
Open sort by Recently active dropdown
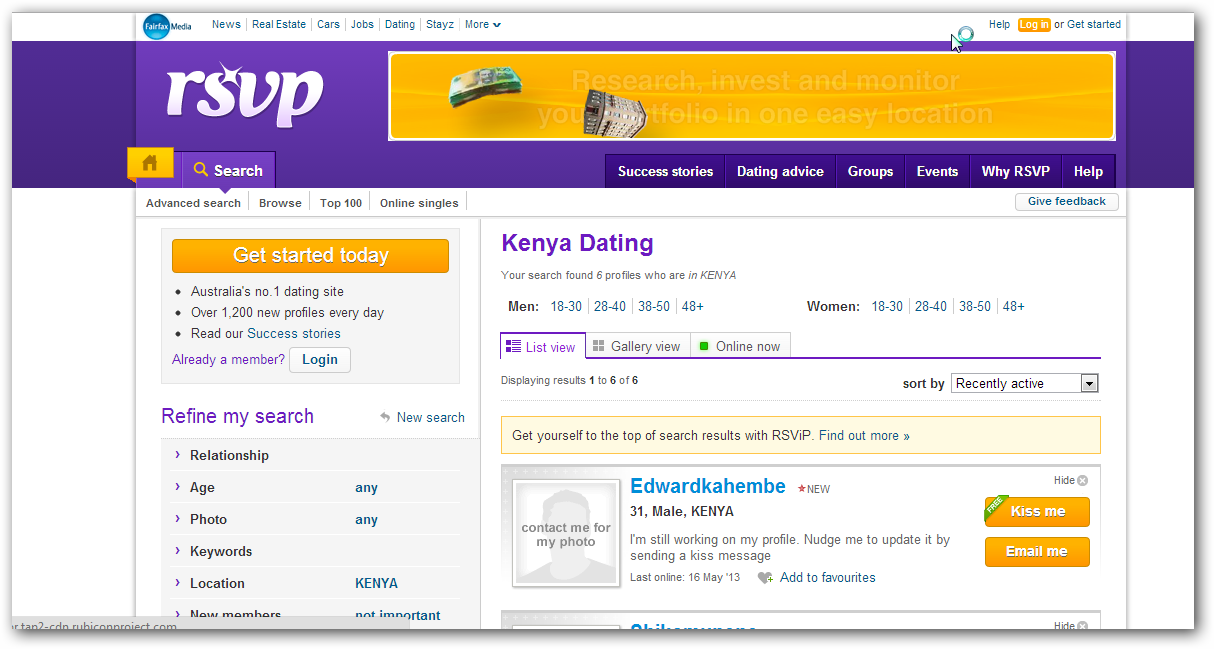(x=1025, y=383)
